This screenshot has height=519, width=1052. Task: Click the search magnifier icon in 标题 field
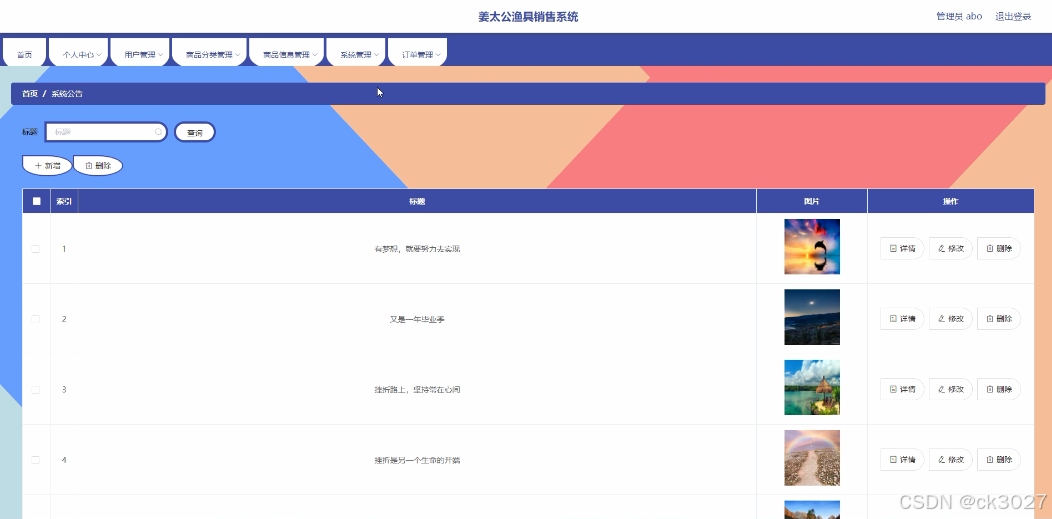pyautogui.click(x=158, y=132)
